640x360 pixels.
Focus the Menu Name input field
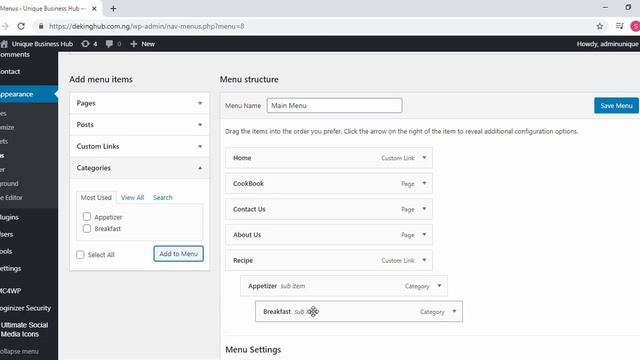(334, 105)
